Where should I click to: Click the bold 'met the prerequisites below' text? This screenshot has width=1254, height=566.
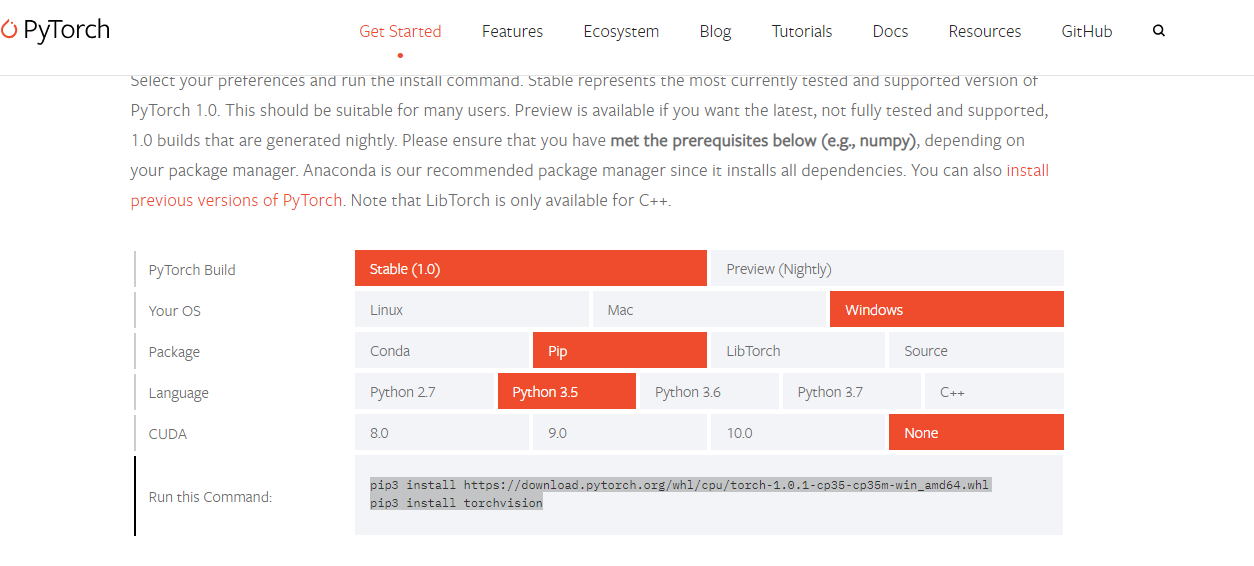[x=765, y=140]
